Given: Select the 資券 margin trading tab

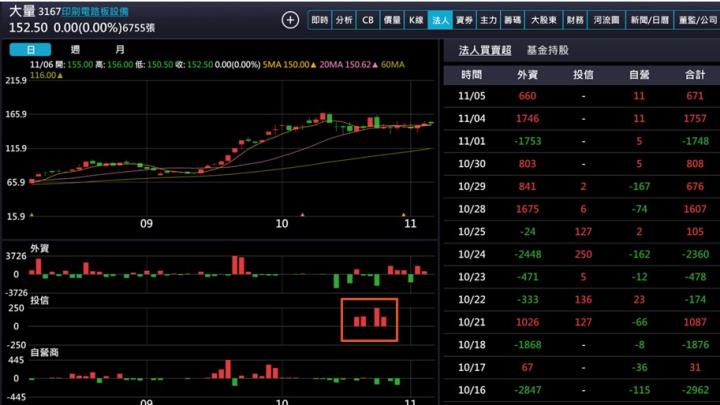Looking at the screenshot, I should [x=464, y=20].
